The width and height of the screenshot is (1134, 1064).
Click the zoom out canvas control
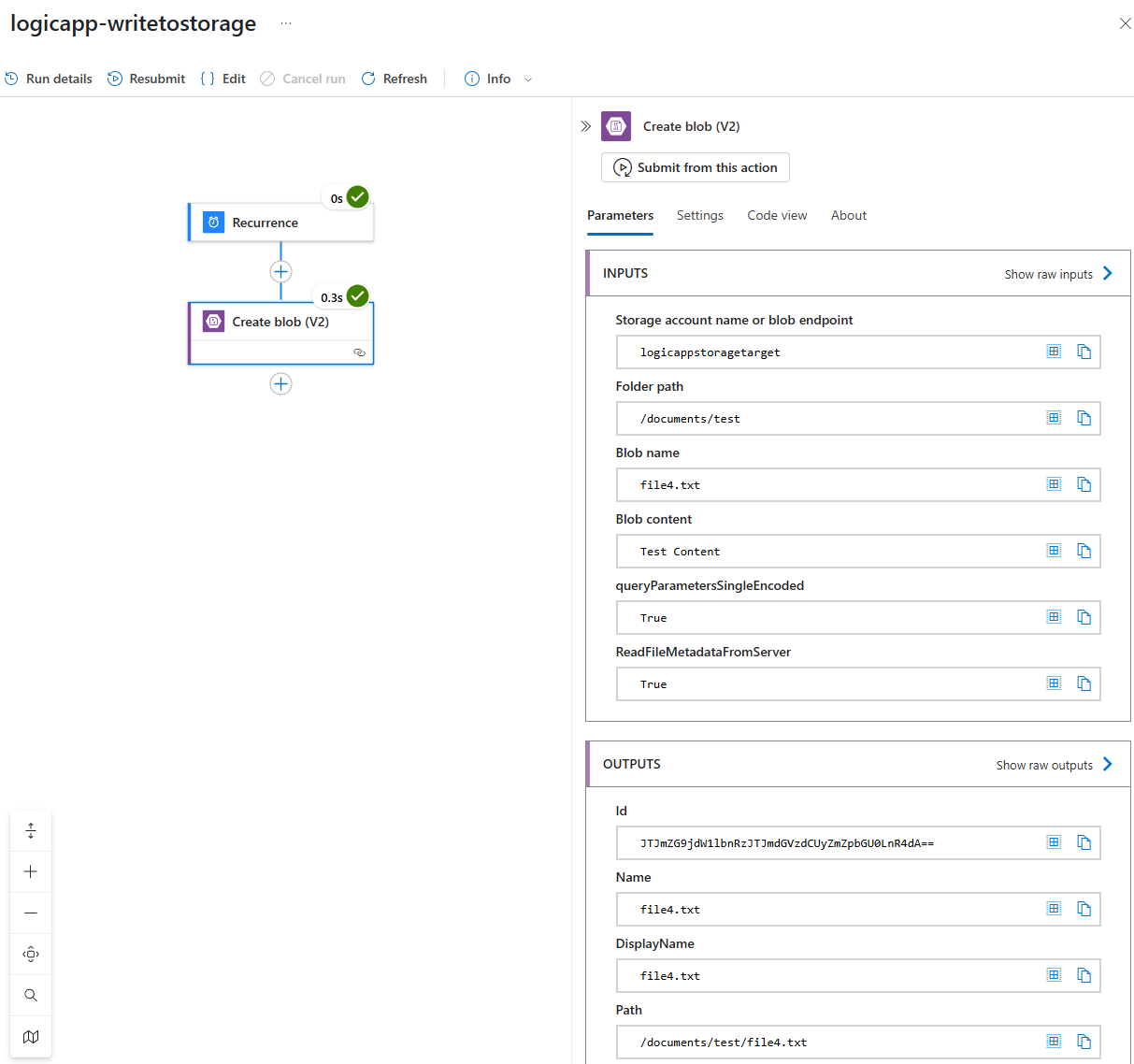pyautogui.click(x=31, y=913)
